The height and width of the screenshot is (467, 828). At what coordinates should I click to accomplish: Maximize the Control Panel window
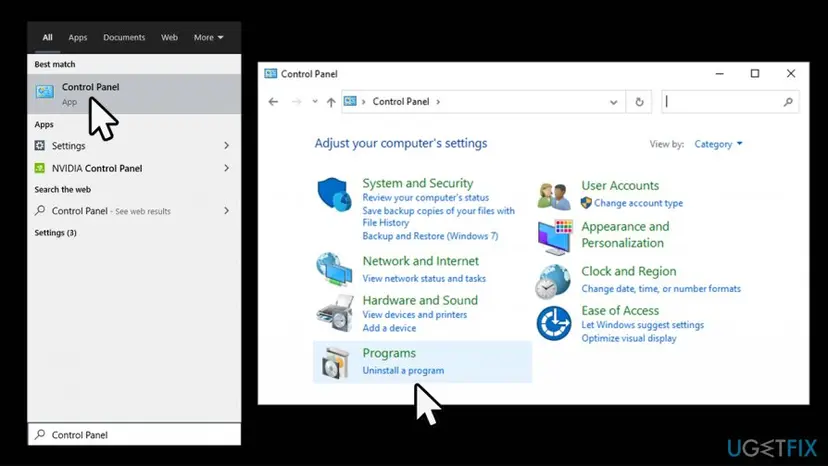click(755, 73)
